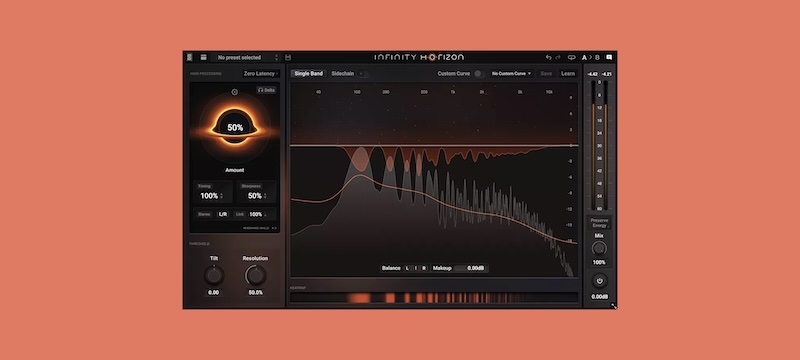Copy A to B using the arrow
Screen dimensions: 800x360
coord(591,58)
